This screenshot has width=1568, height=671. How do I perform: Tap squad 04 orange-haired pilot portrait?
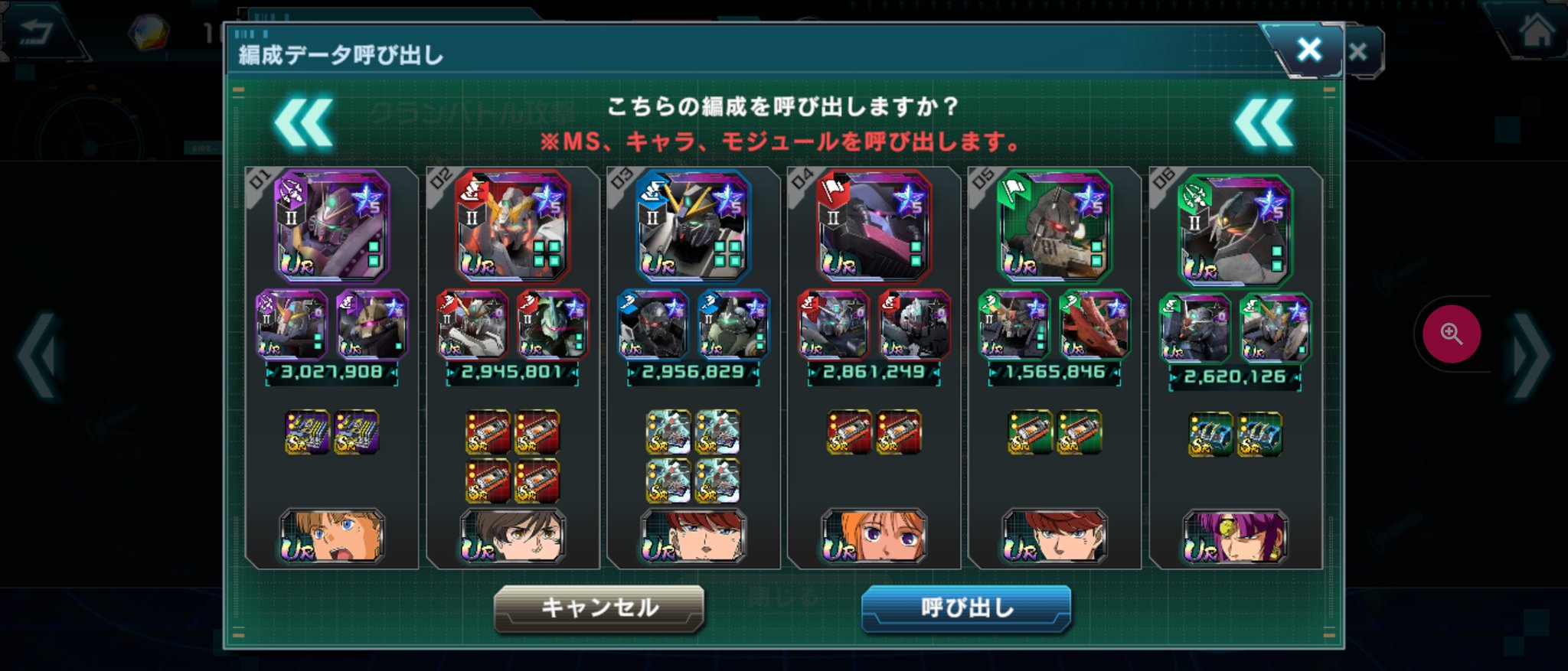point(874,536)
